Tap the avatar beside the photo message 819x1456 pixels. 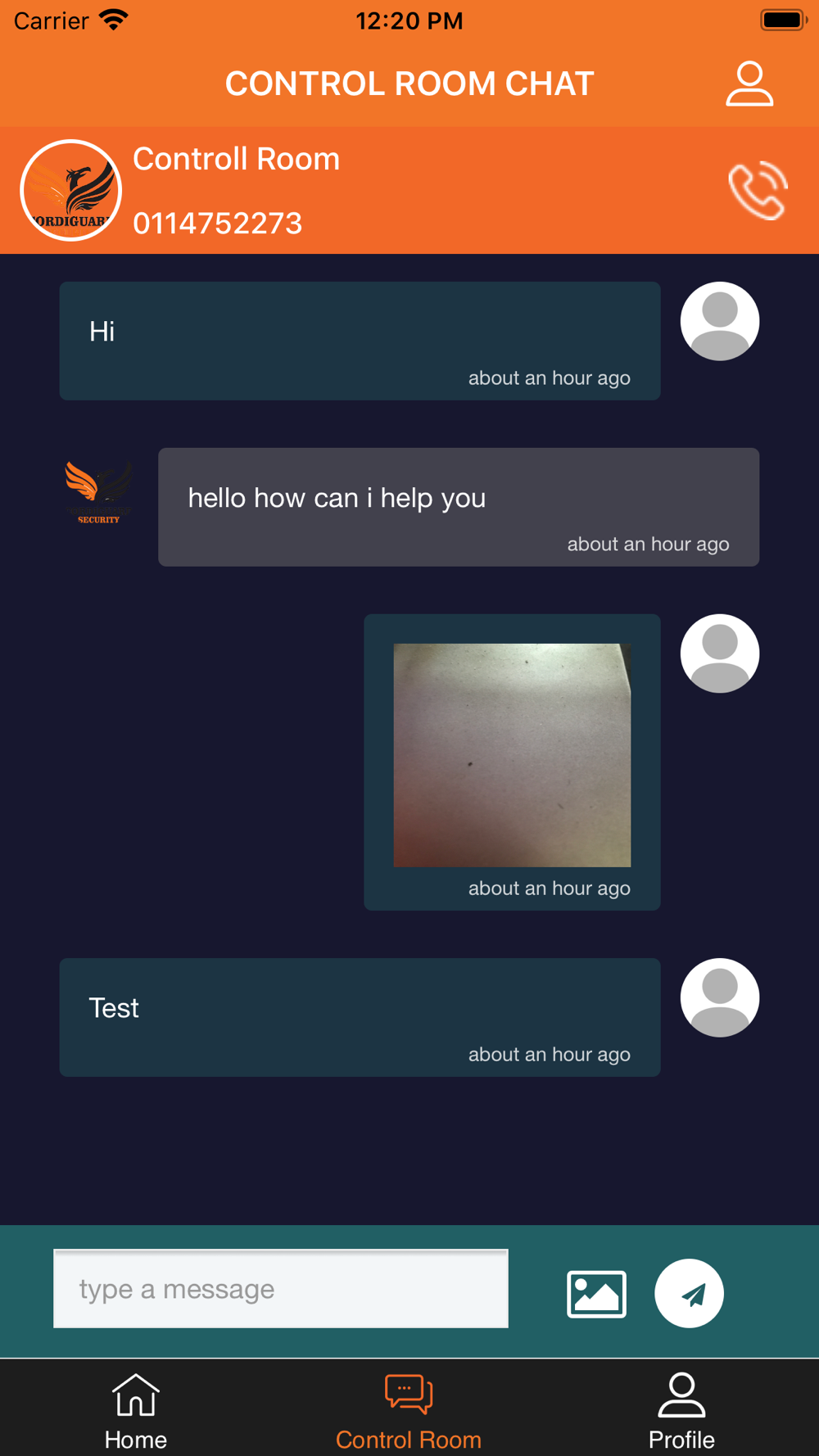point(720,653)
